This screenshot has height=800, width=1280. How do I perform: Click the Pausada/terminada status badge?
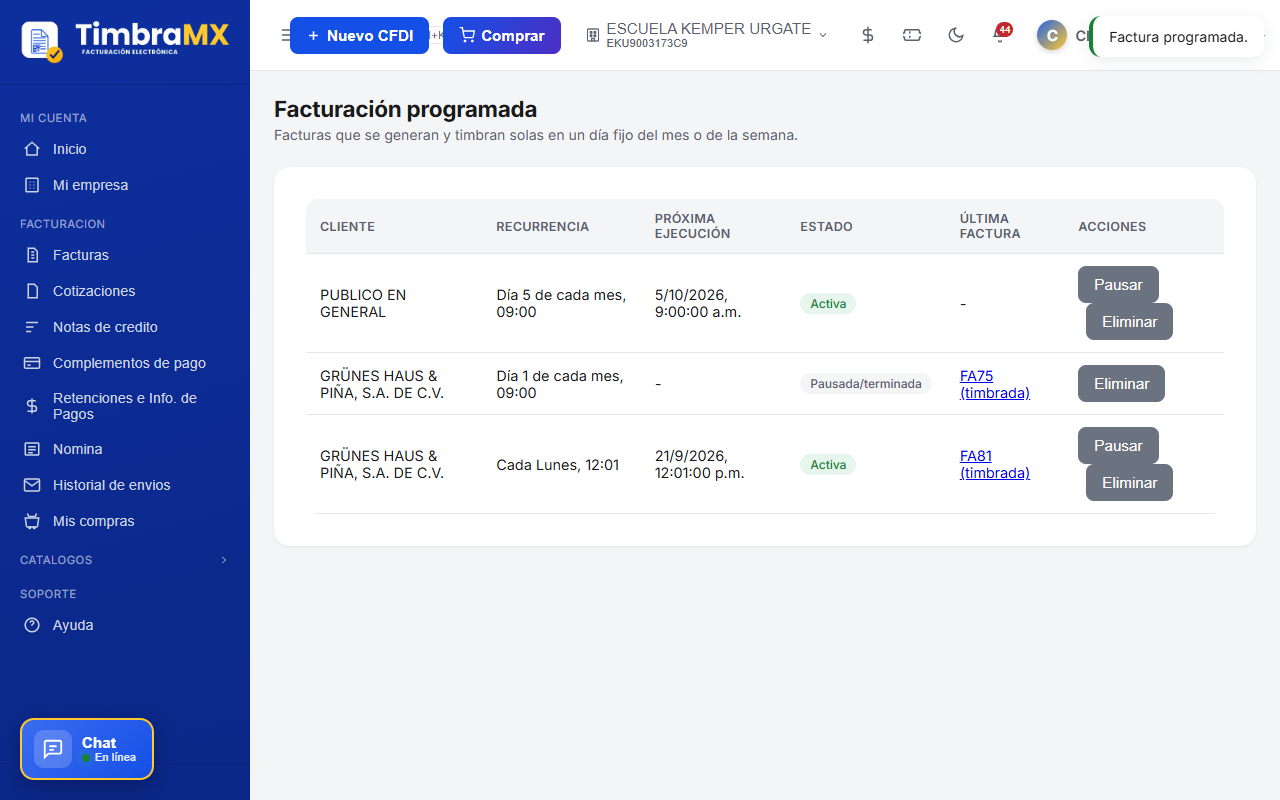pyautogui.click(x=866, y=384)
